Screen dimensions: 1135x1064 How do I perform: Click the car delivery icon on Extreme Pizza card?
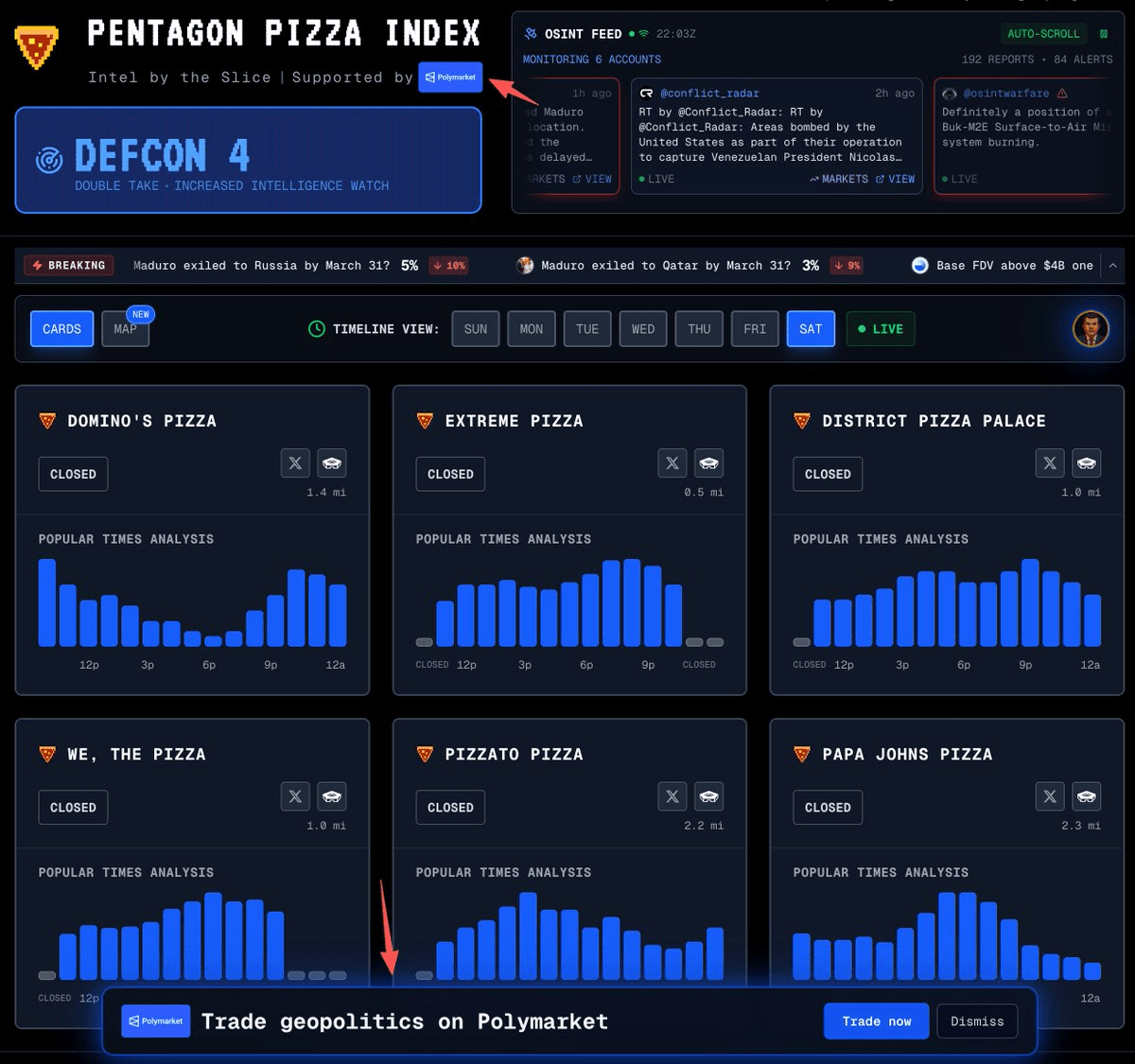(709, 462)
